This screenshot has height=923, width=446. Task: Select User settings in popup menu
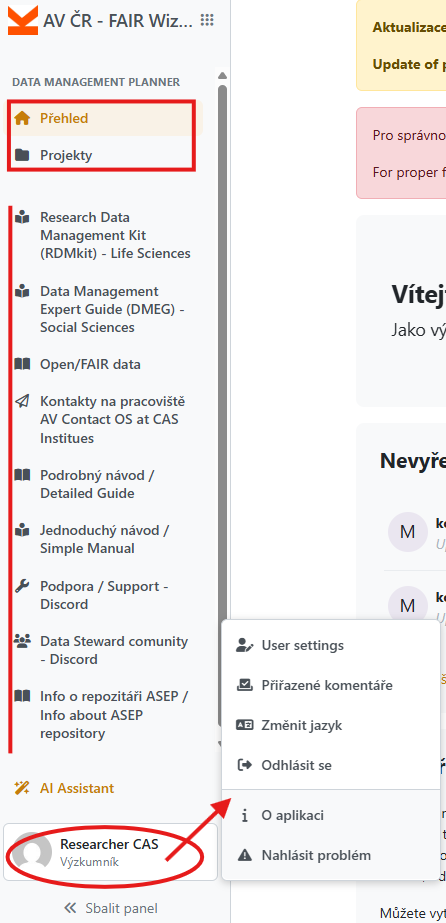click(x=331, y=645)
